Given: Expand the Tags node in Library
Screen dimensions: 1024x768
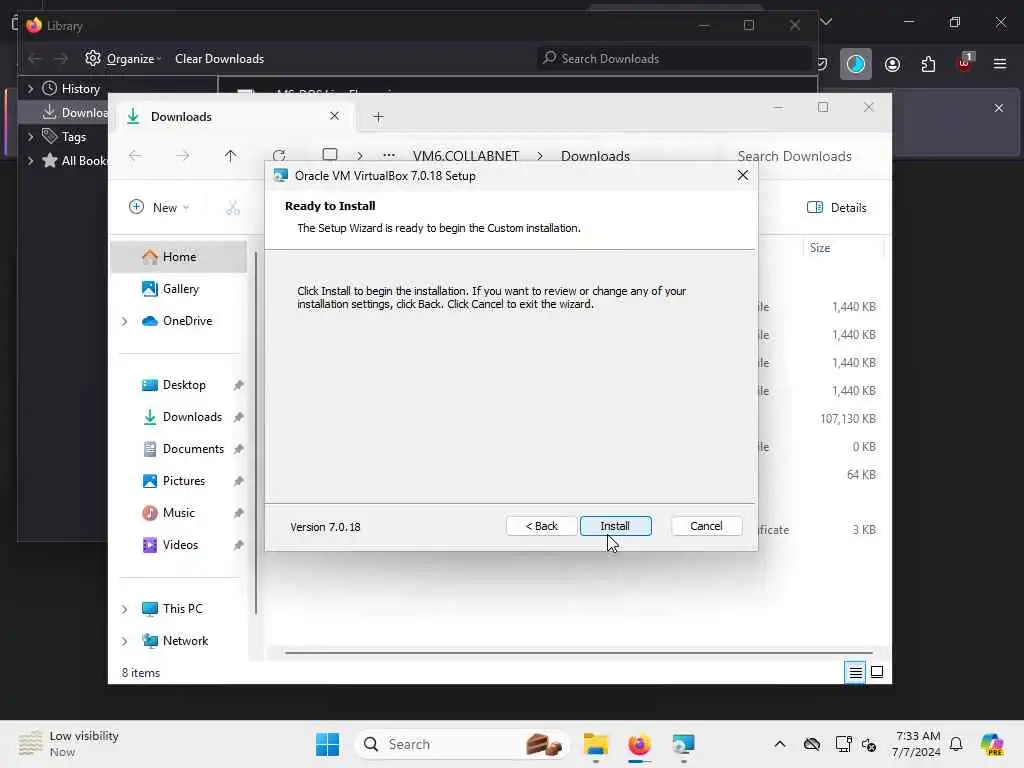Looking at the screenshot, I should click(x=30, y=136).
